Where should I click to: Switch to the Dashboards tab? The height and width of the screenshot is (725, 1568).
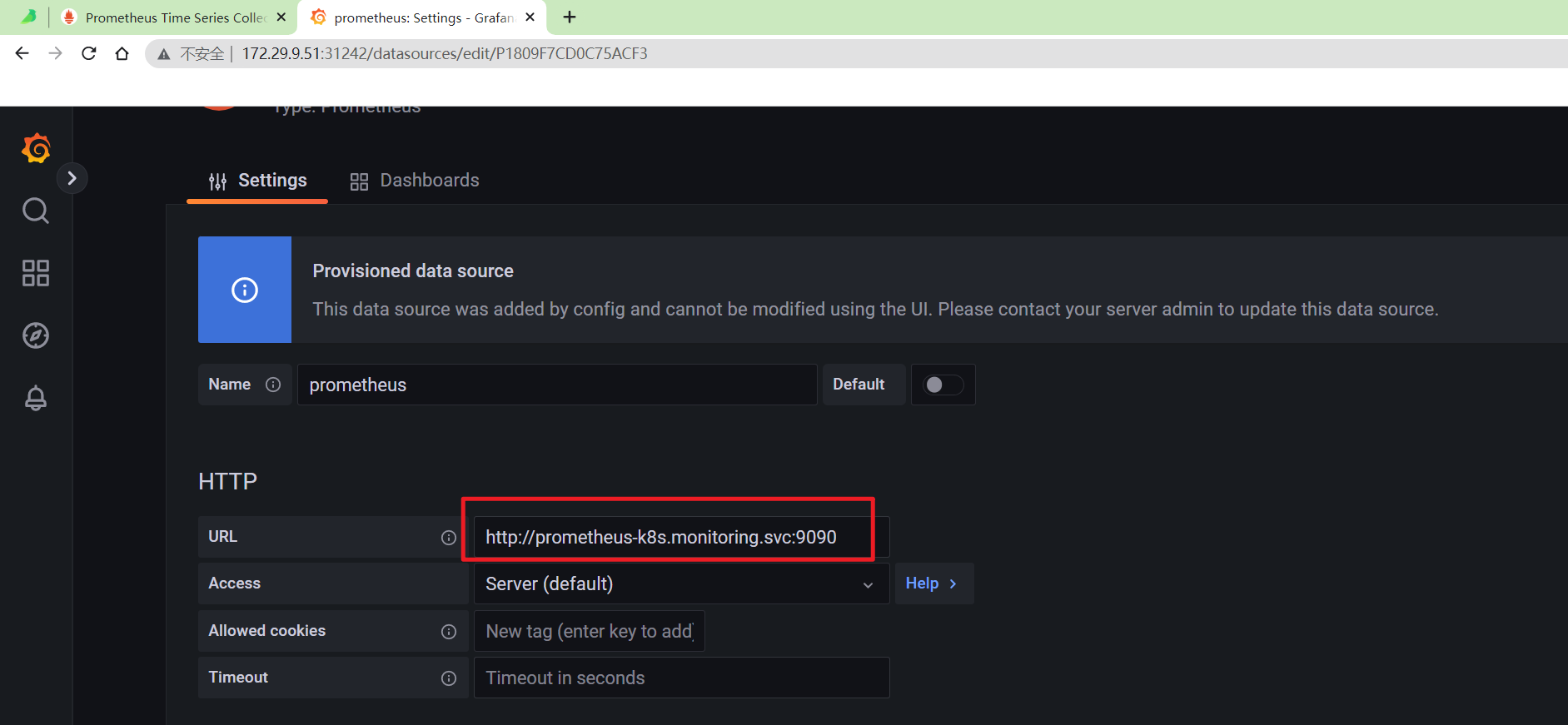pyautogui.click(x=414, y=181)
